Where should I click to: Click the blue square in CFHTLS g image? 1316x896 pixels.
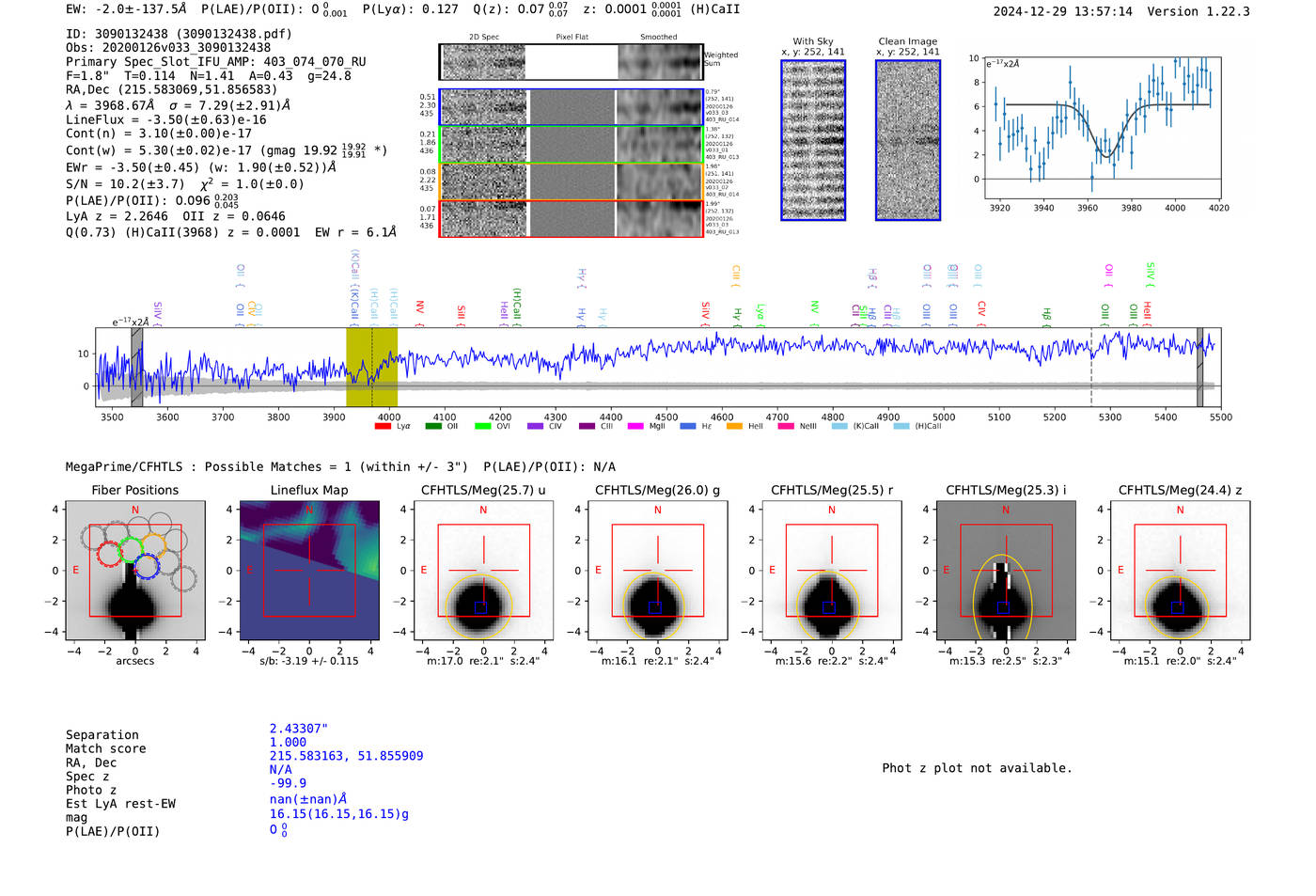click(x=655, y=607)
